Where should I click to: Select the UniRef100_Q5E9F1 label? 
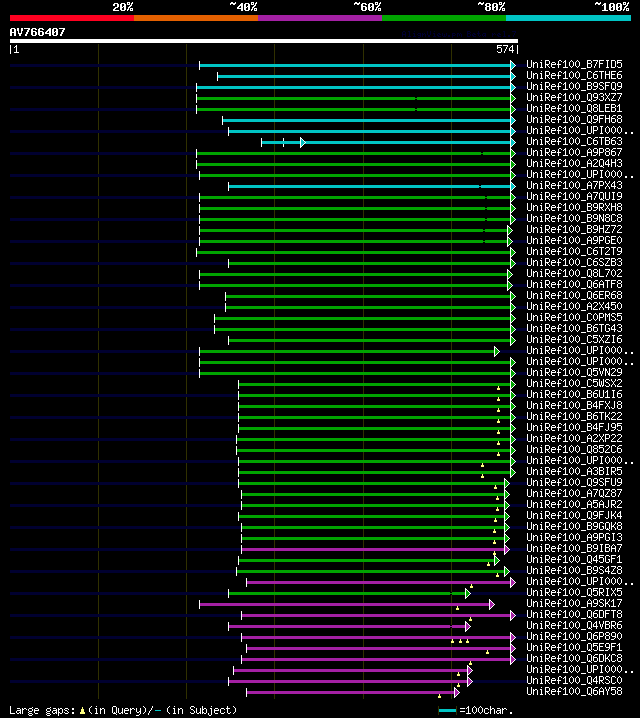tap(574, 647)
